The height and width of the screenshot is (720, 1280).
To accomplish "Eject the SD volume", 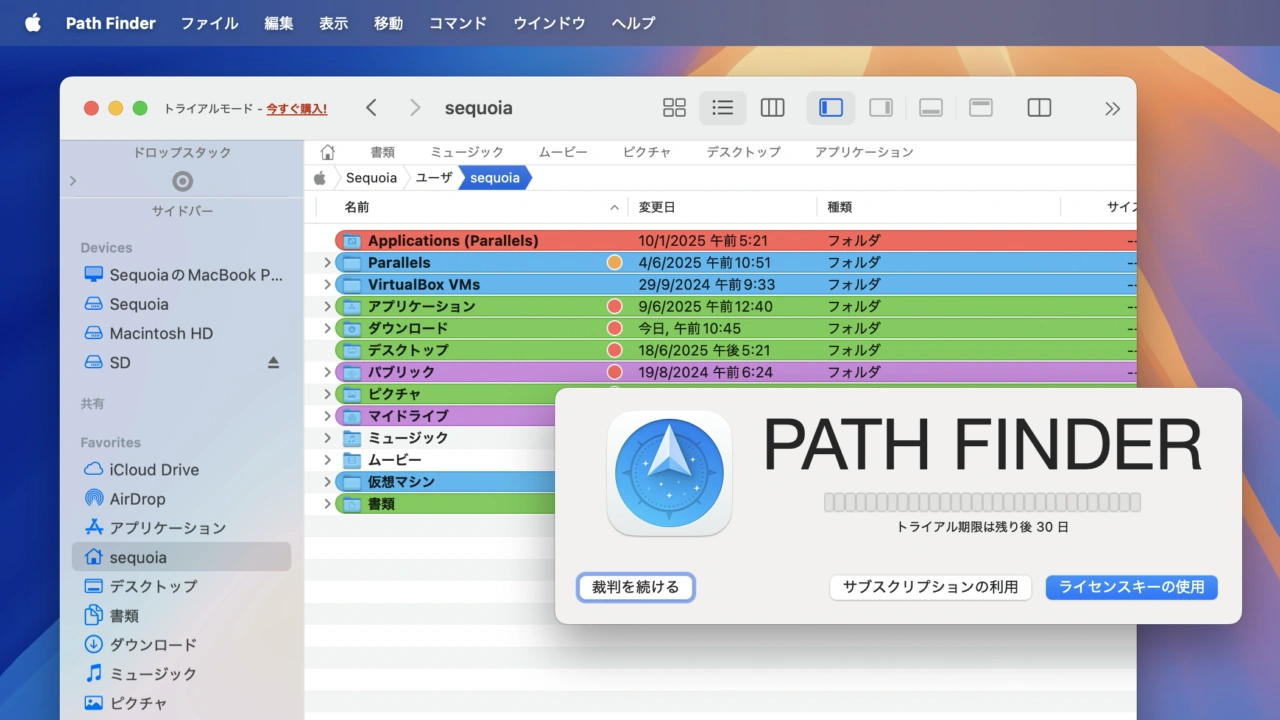I will (x=273, y=363).
